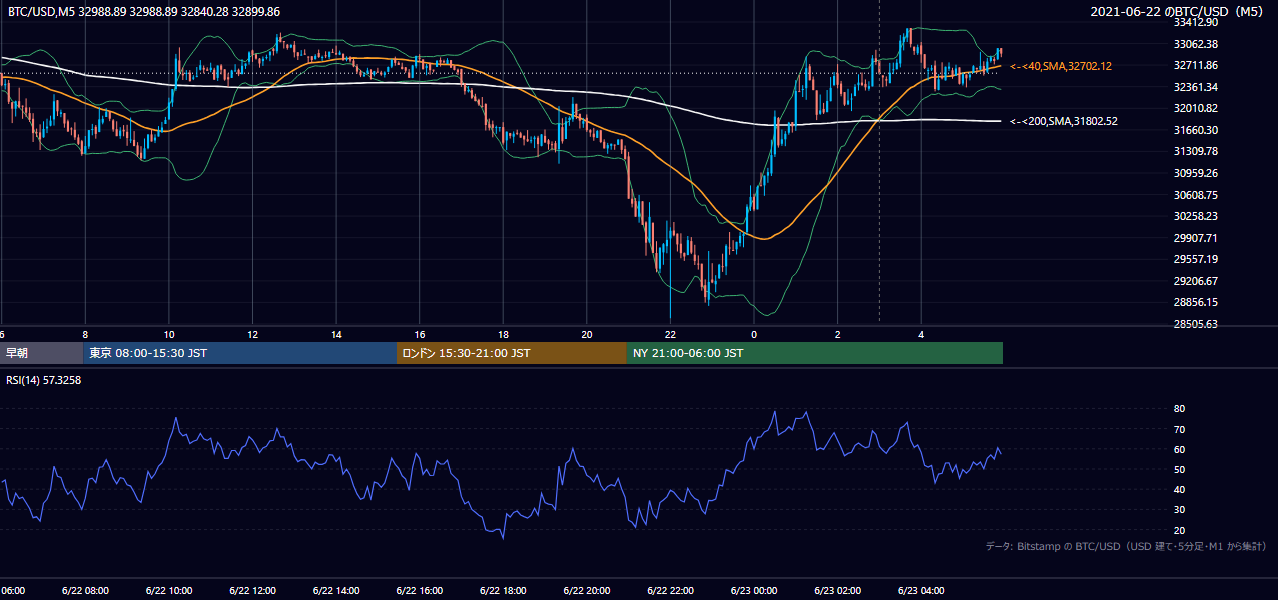Click price axis value 28505.63
1278x600 pixels.
point(1195,324)
